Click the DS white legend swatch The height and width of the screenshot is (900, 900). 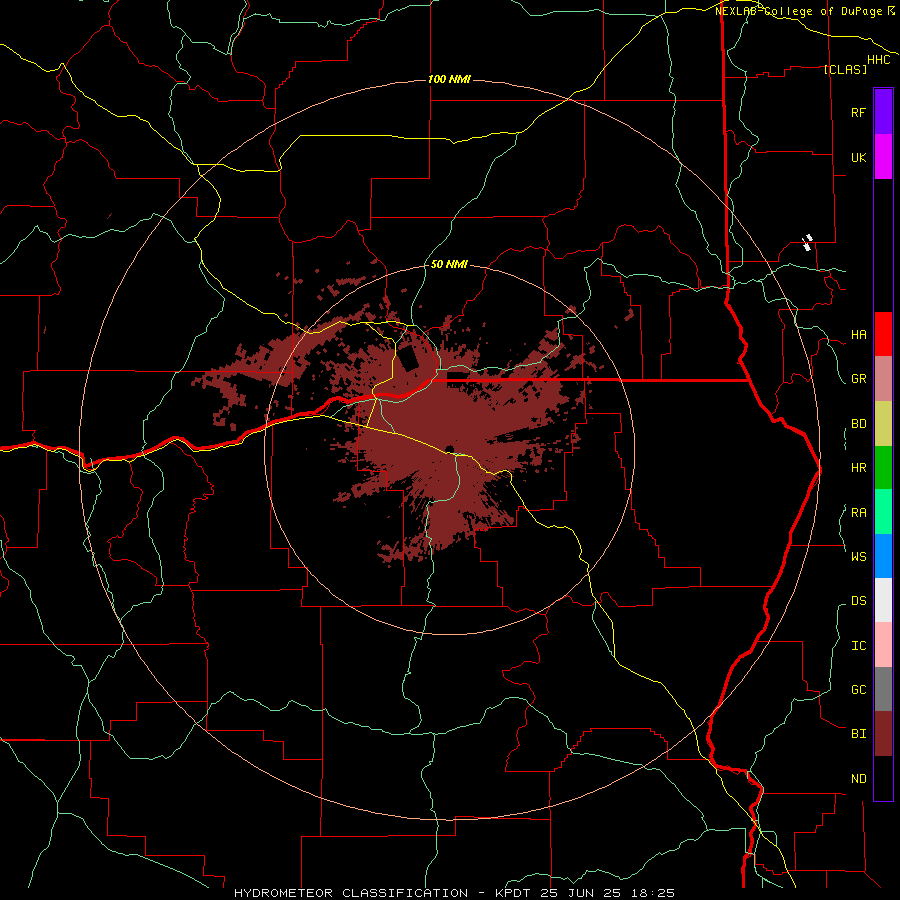(x=883, y=600)
